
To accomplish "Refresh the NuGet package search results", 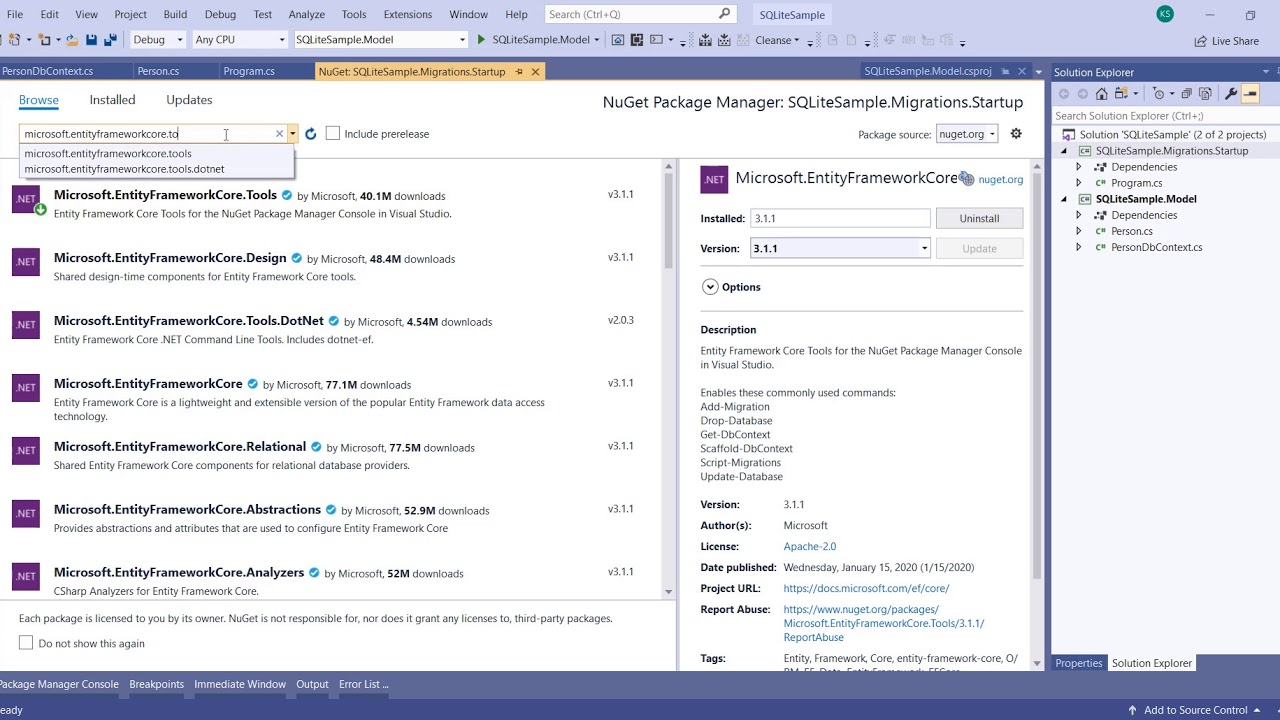I will tap(311, 134).
